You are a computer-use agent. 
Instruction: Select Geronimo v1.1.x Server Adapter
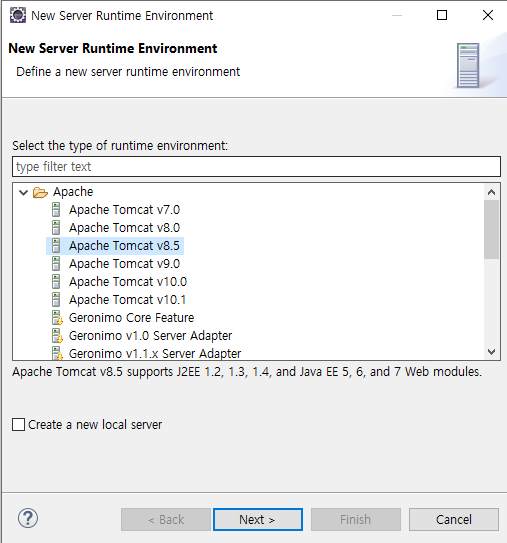[x=155, y=354]
